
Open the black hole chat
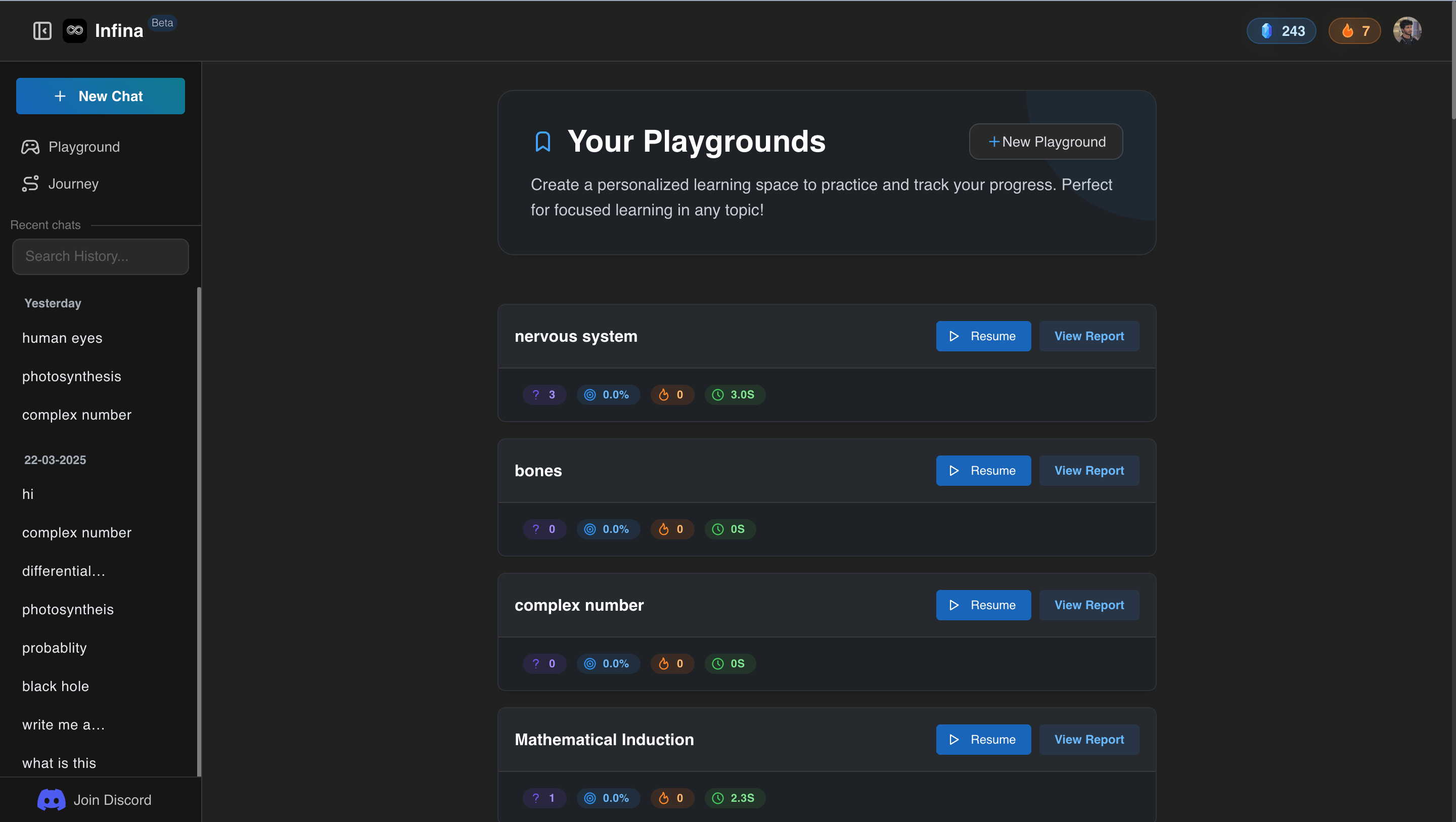tap(56, 687)
